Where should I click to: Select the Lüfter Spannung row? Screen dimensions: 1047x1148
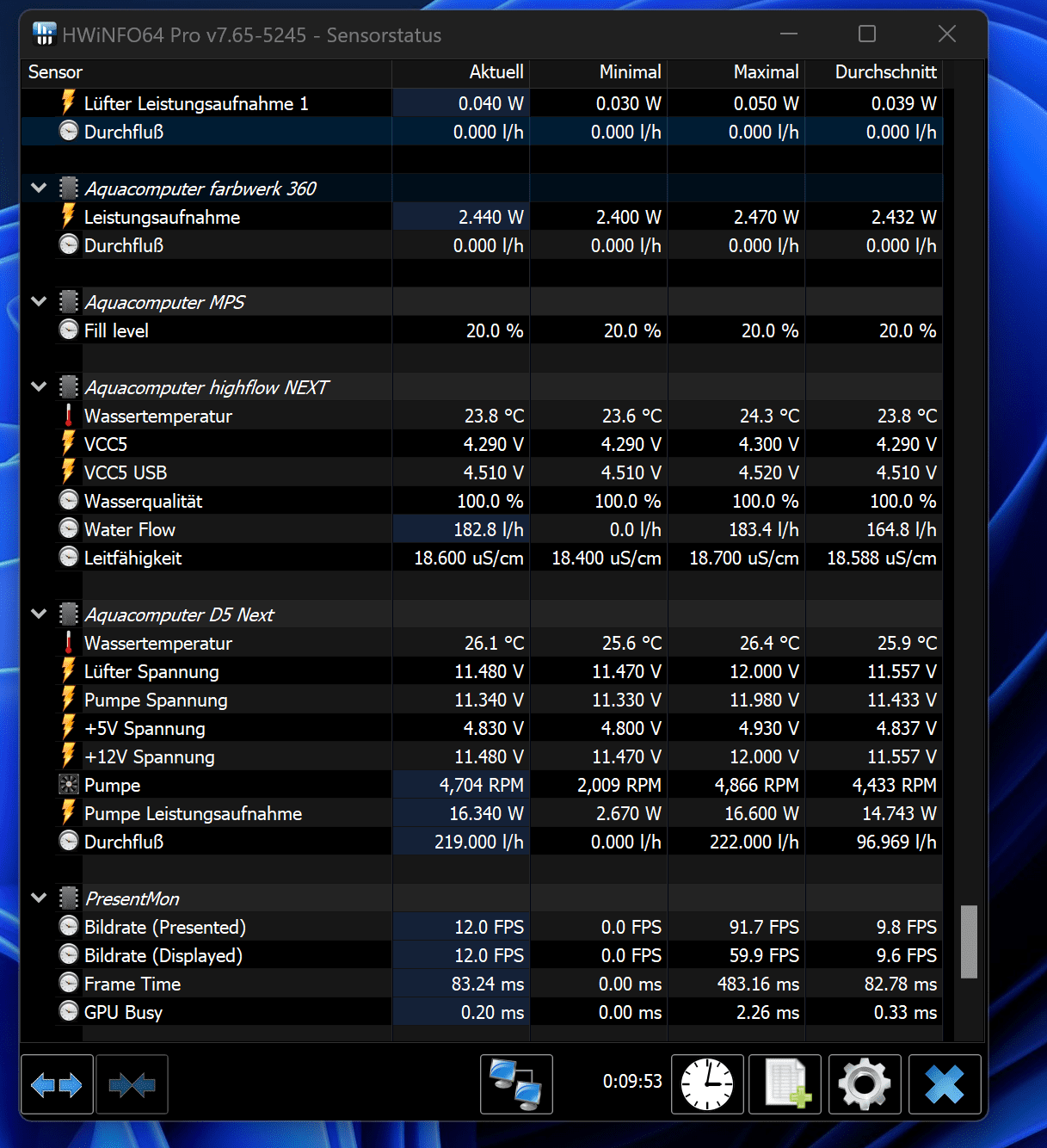[x=482, y=671]
